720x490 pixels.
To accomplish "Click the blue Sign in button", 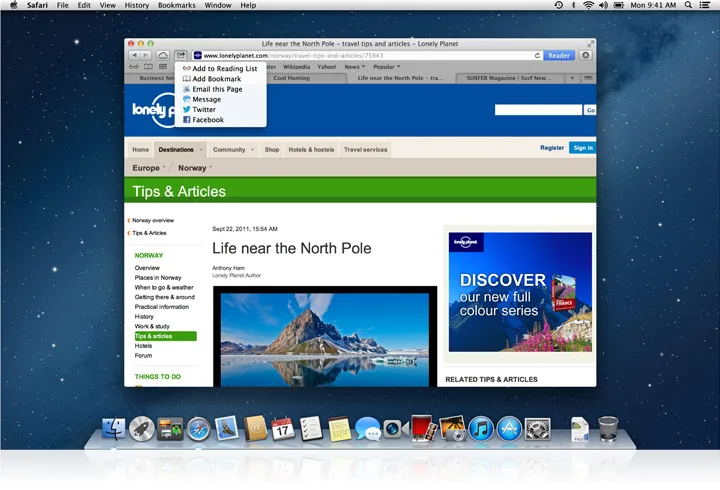I will tap(582, 148).
